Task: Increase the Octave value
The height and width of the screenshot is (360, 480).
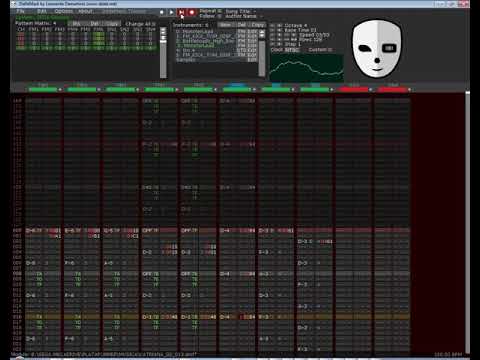Action: click(x=280, y=25)
